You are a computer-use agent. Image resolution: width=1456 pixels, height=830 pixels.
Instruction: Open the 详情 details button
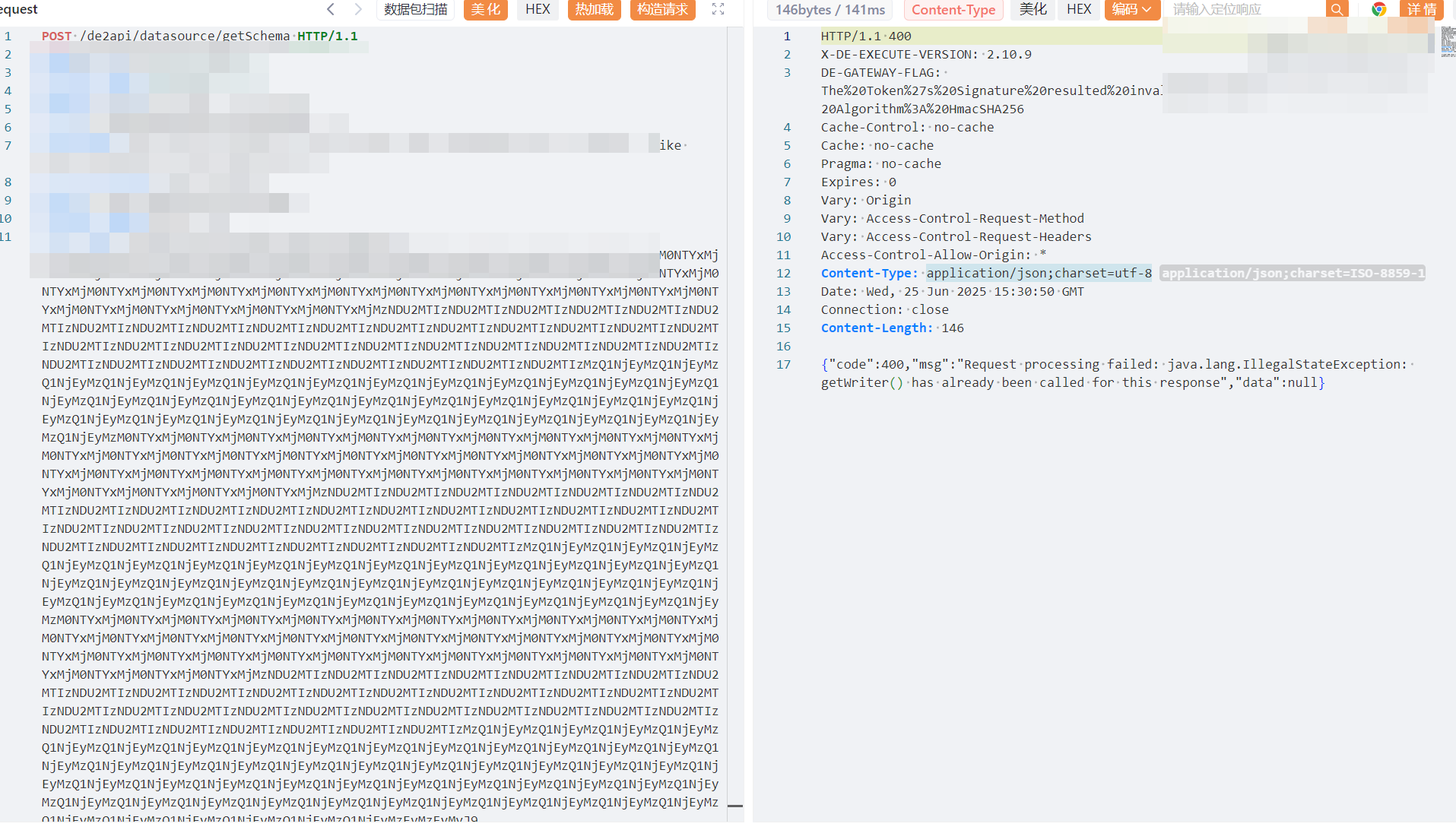(1421, 9)
